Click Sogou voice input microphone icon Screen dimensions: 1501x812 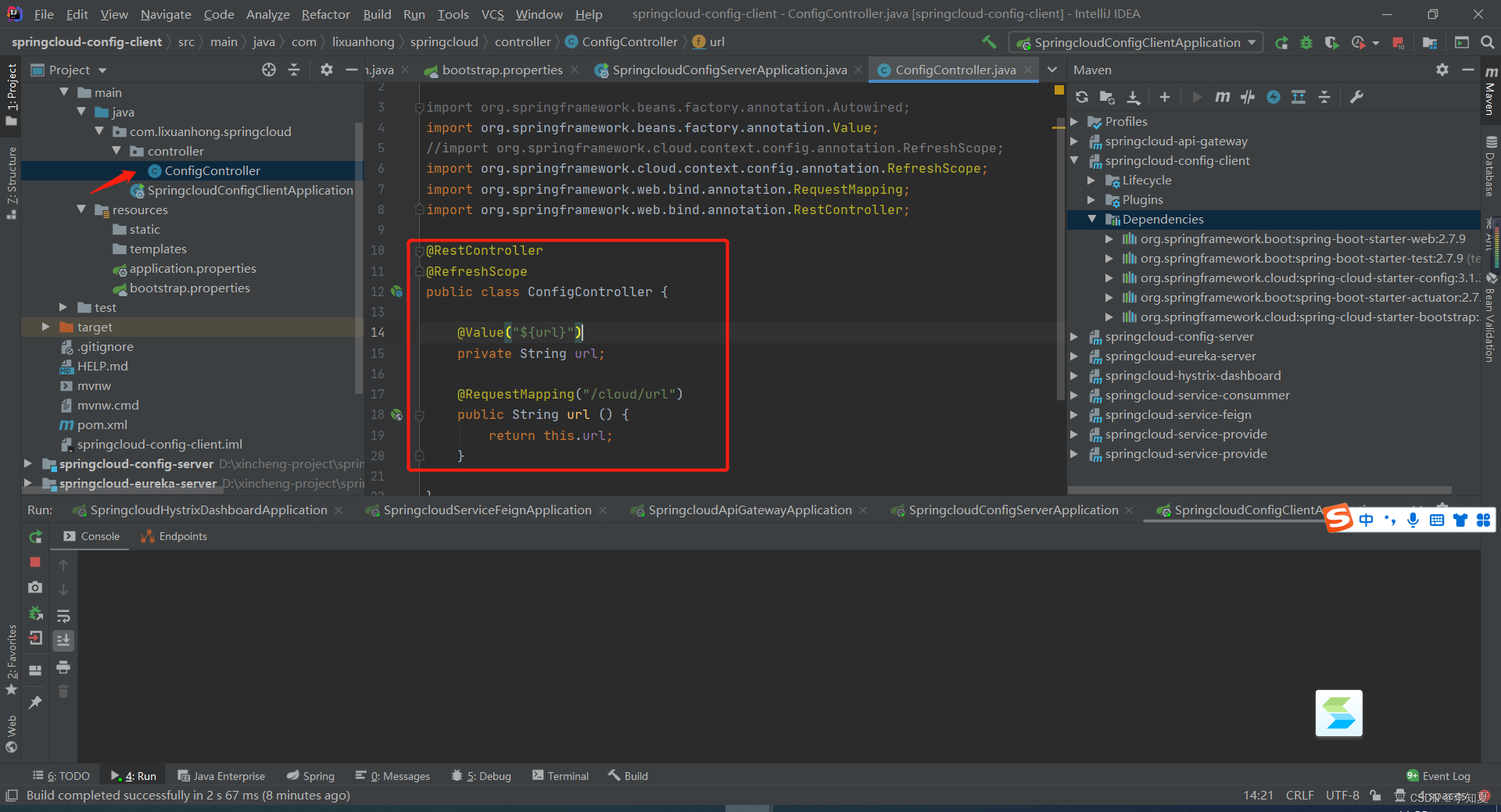1413,520
